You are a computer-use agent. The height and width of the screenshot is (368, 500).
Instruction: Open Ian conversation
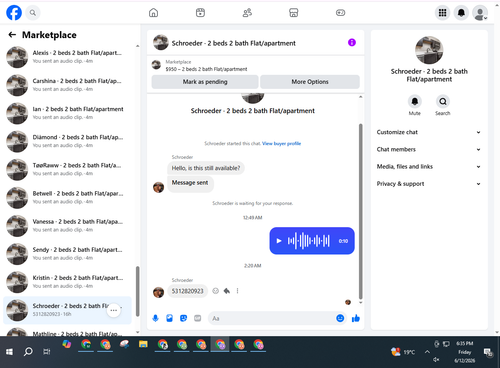click(x=67, y=113)
